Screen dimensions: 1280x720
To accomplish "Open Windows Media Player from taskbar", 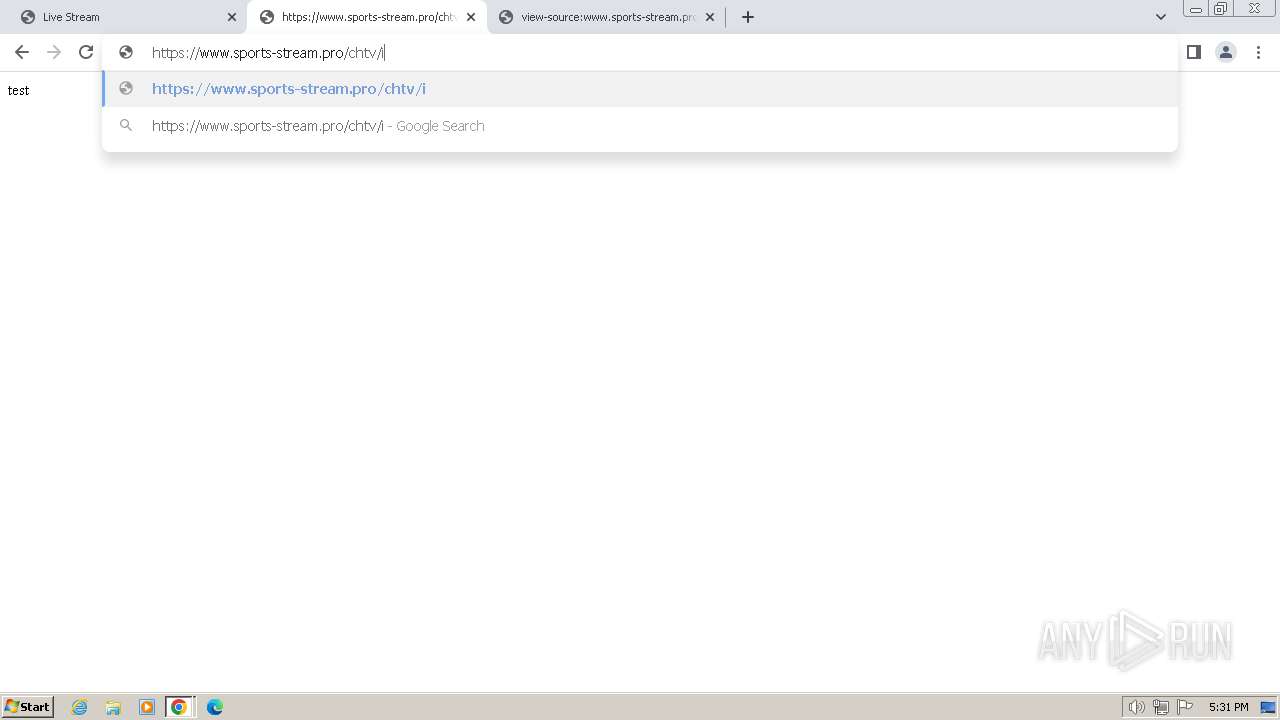I will 147,707.
